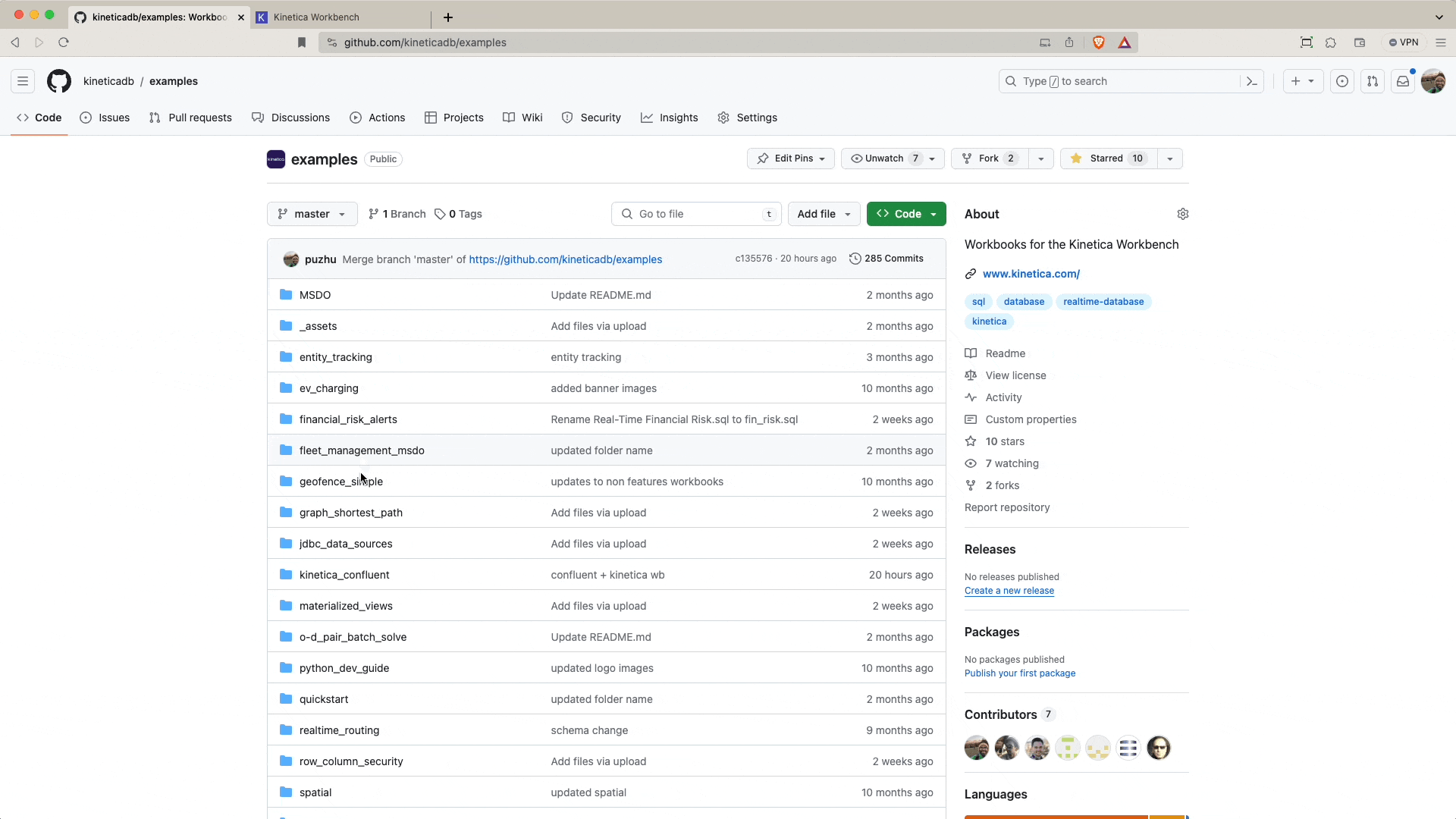This screenshot has height=819, width=1456.
Task: Open the Kinetica Workbench browser tab
Action: 316,17
